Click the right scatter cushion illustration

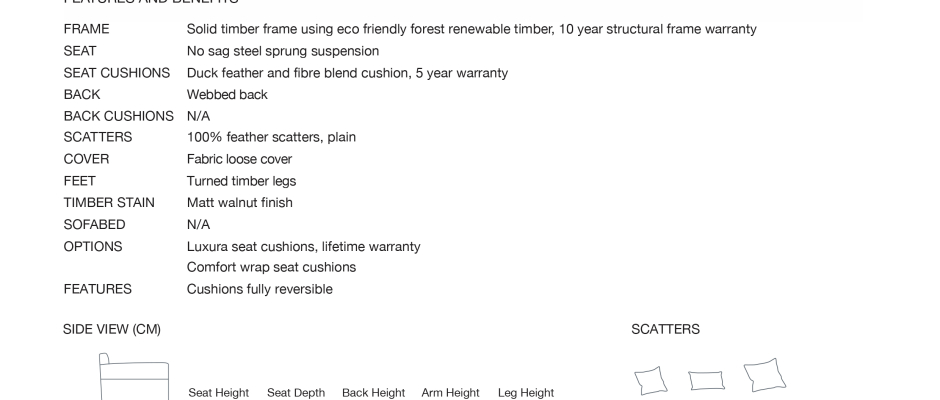pyautogui.click(x=765, y=375)
